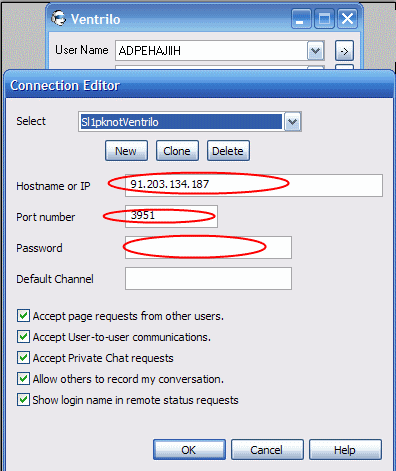
Task: Minimize the Ventrilo window
Action: click(x=301, y=19)
